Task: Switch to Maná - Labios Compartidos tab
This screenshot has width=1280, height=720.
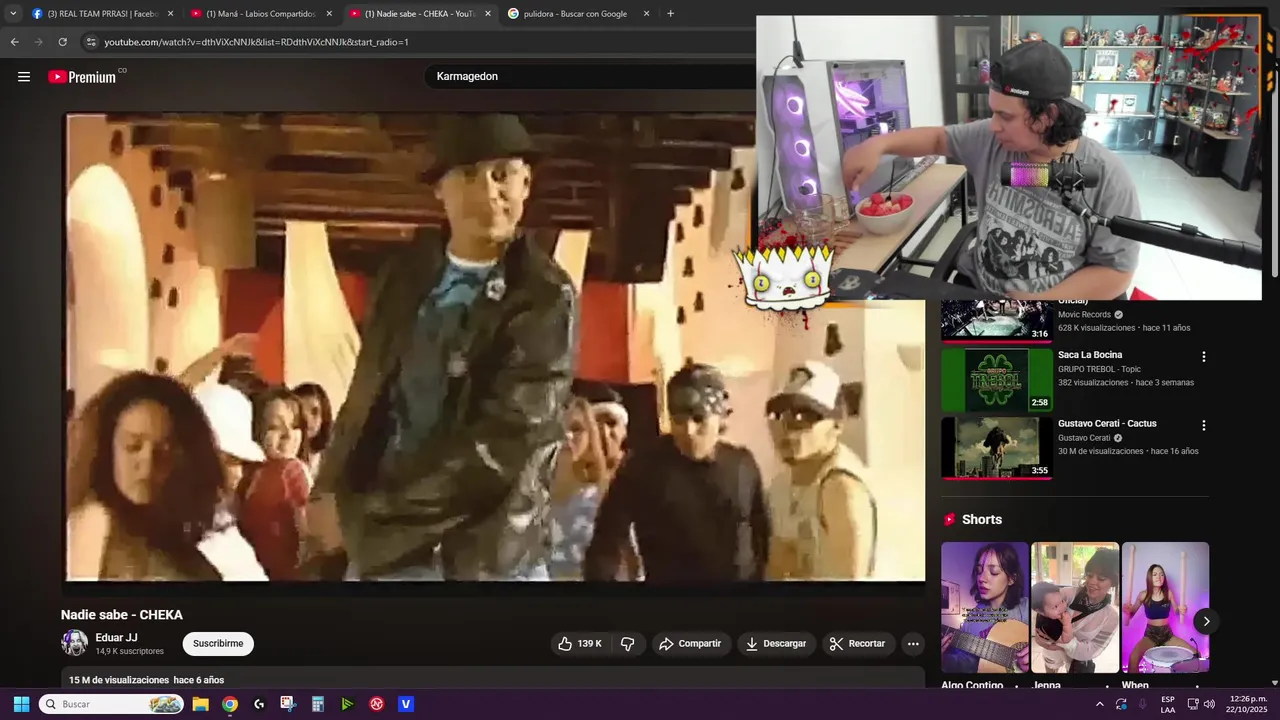Action: pos(262,14)
